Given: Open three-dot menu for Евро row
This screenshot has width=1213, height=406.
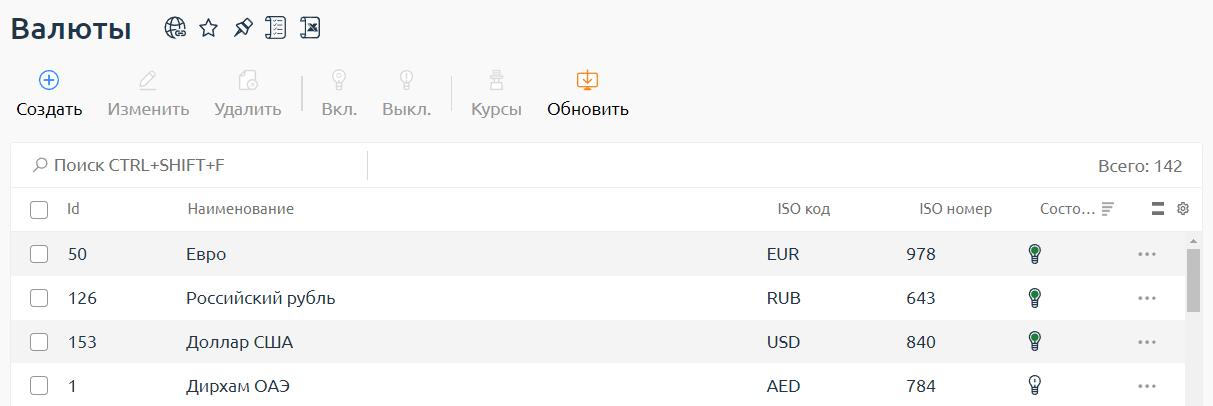Looking at the screenshot, I should click(1146, 254).
